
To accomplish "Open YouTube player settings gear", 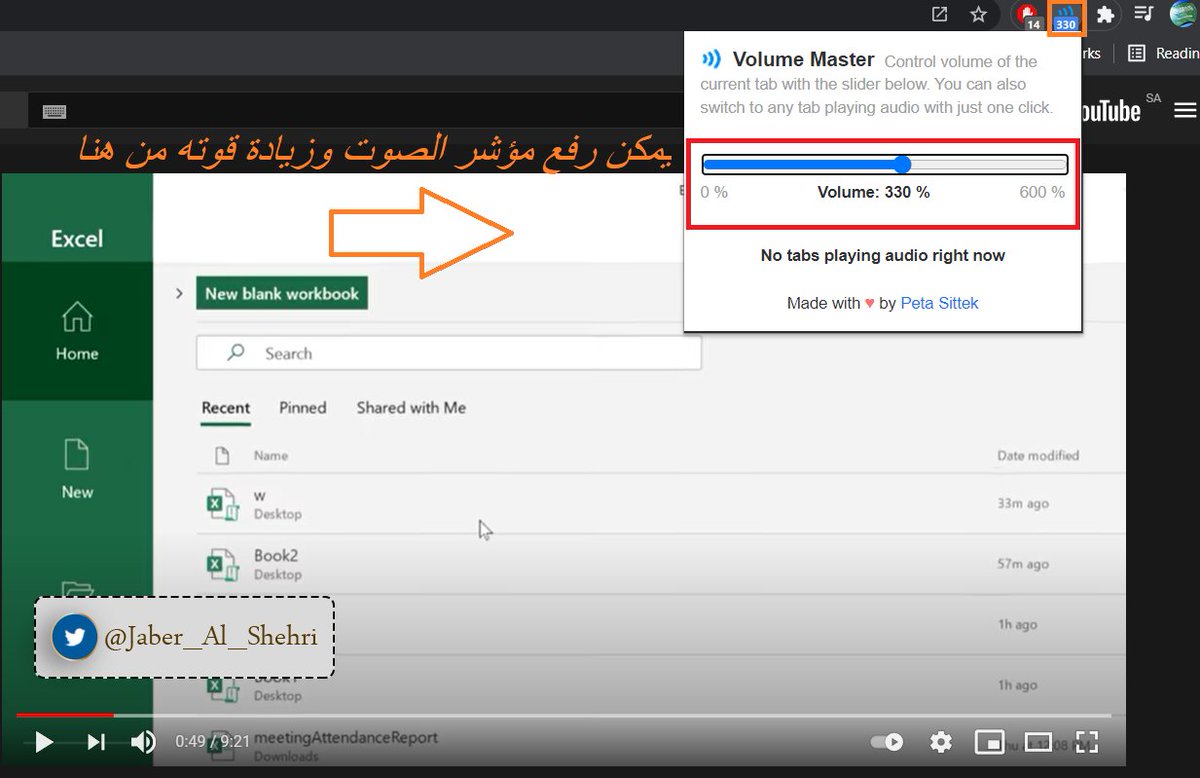I will click(x=940, y=742).
